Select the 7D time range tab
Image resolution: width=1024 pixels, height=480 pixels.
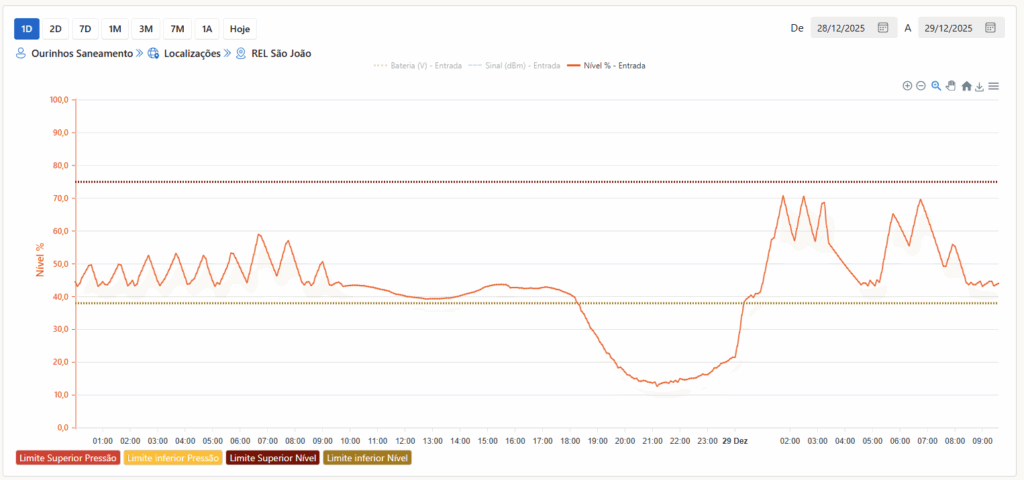pos(85,28)
